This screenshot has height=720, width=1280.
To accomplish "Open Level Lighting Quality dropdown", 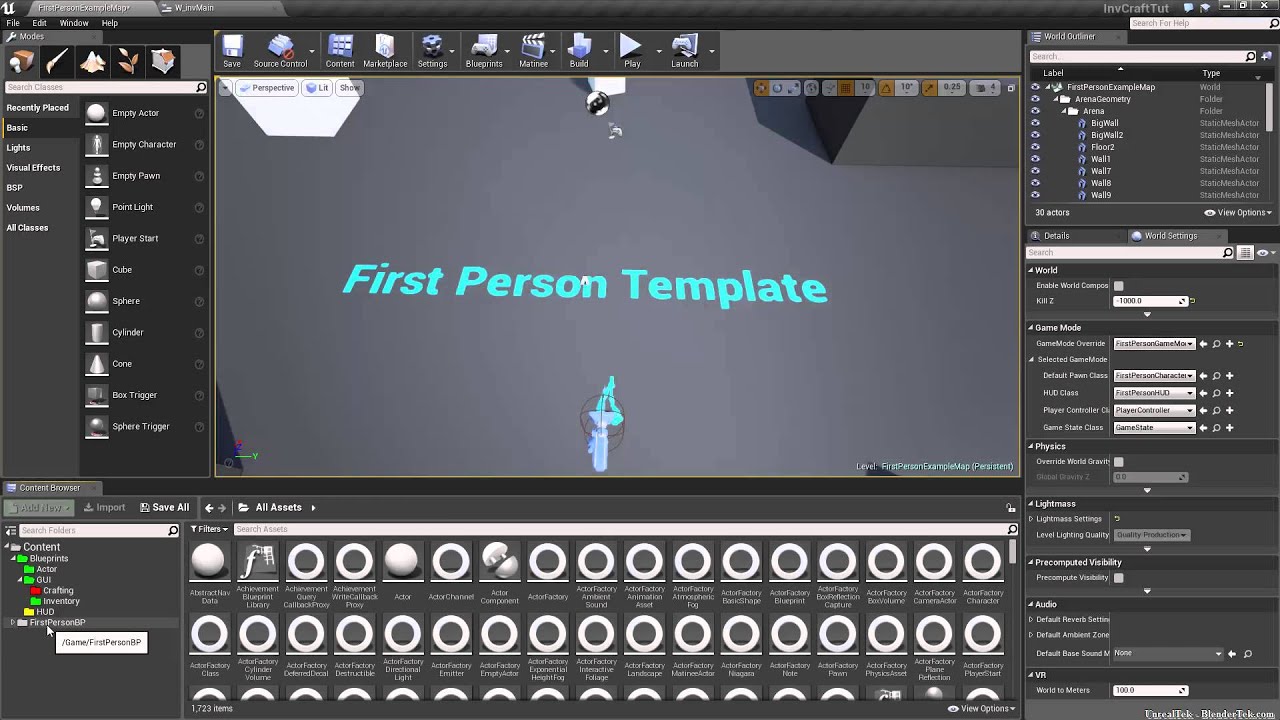I will (1151, 535).
